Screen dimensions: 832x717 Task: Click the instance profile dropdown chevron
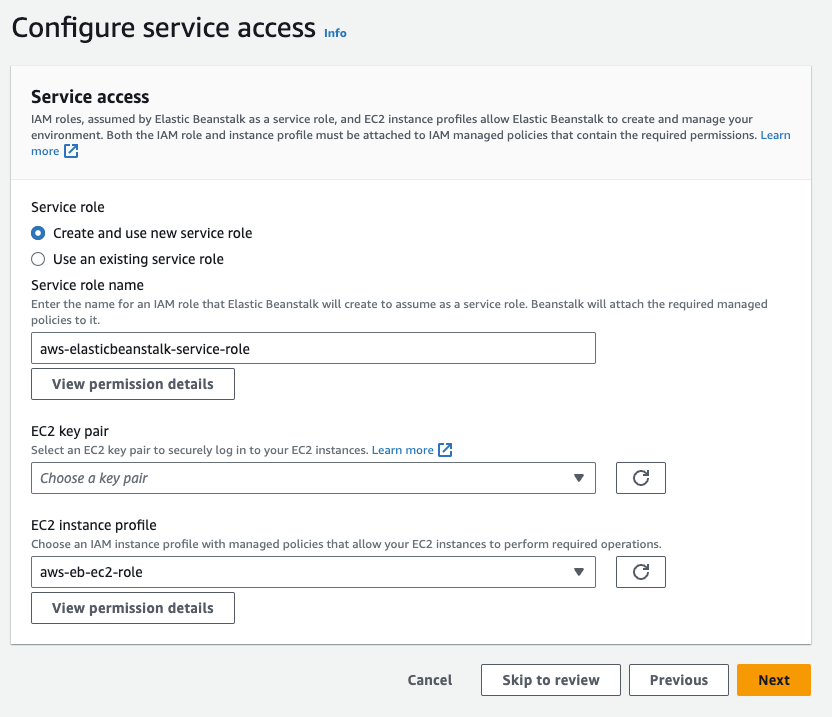tap(579, 572)
